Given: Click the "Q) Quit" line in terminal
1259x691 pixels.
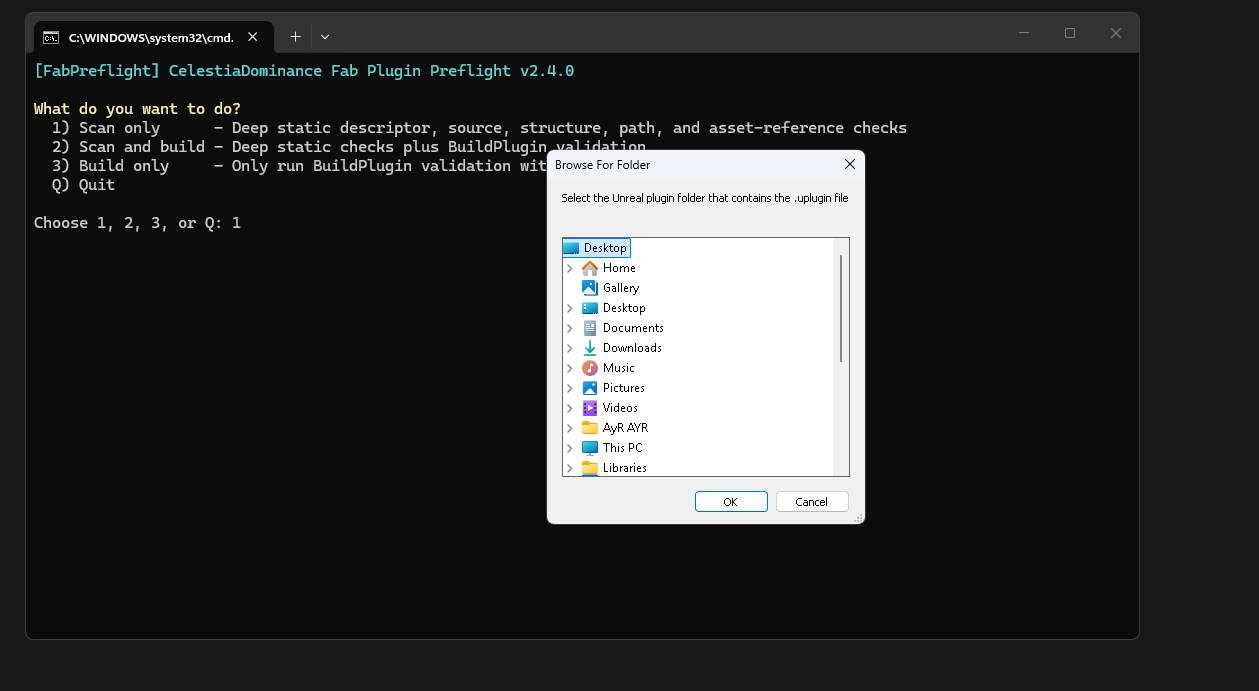Looking at the screenshot, I should point(83,185).
